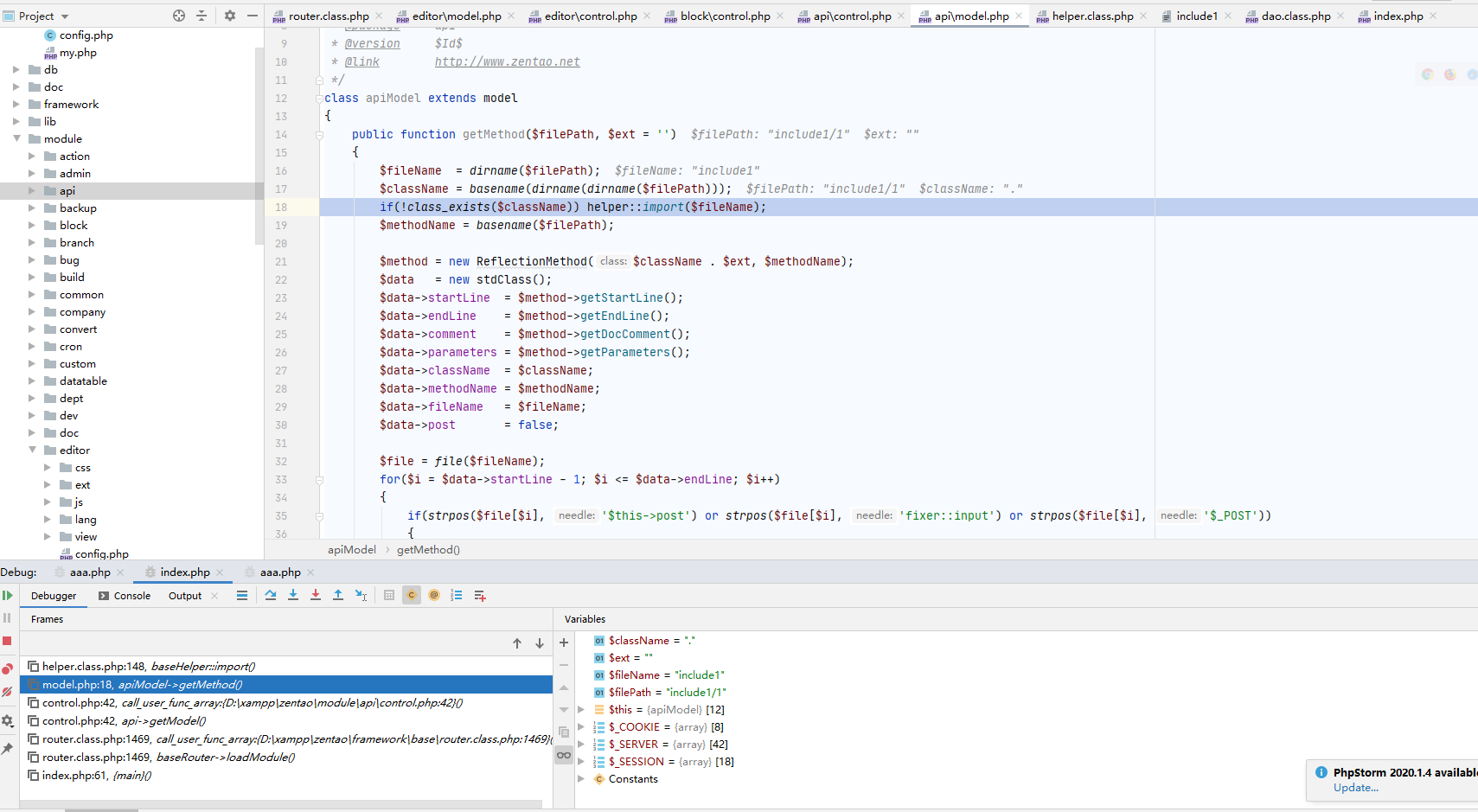This screenshot has width=1478, height=812.
Task: Open the http://www.zentao.net link in code
Action: point(507,62)
